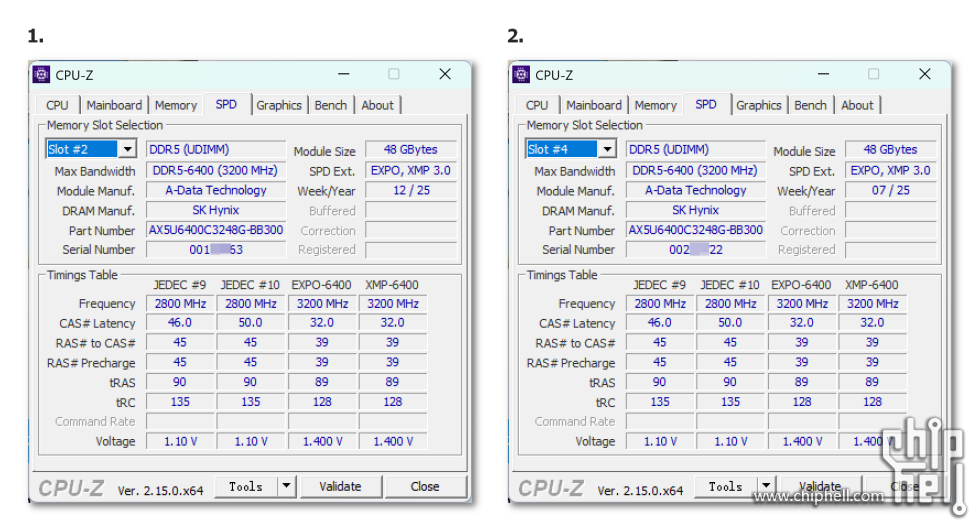Open About tab in left window
The height and width of the screenshot is (531, 980).
(378, 106)
